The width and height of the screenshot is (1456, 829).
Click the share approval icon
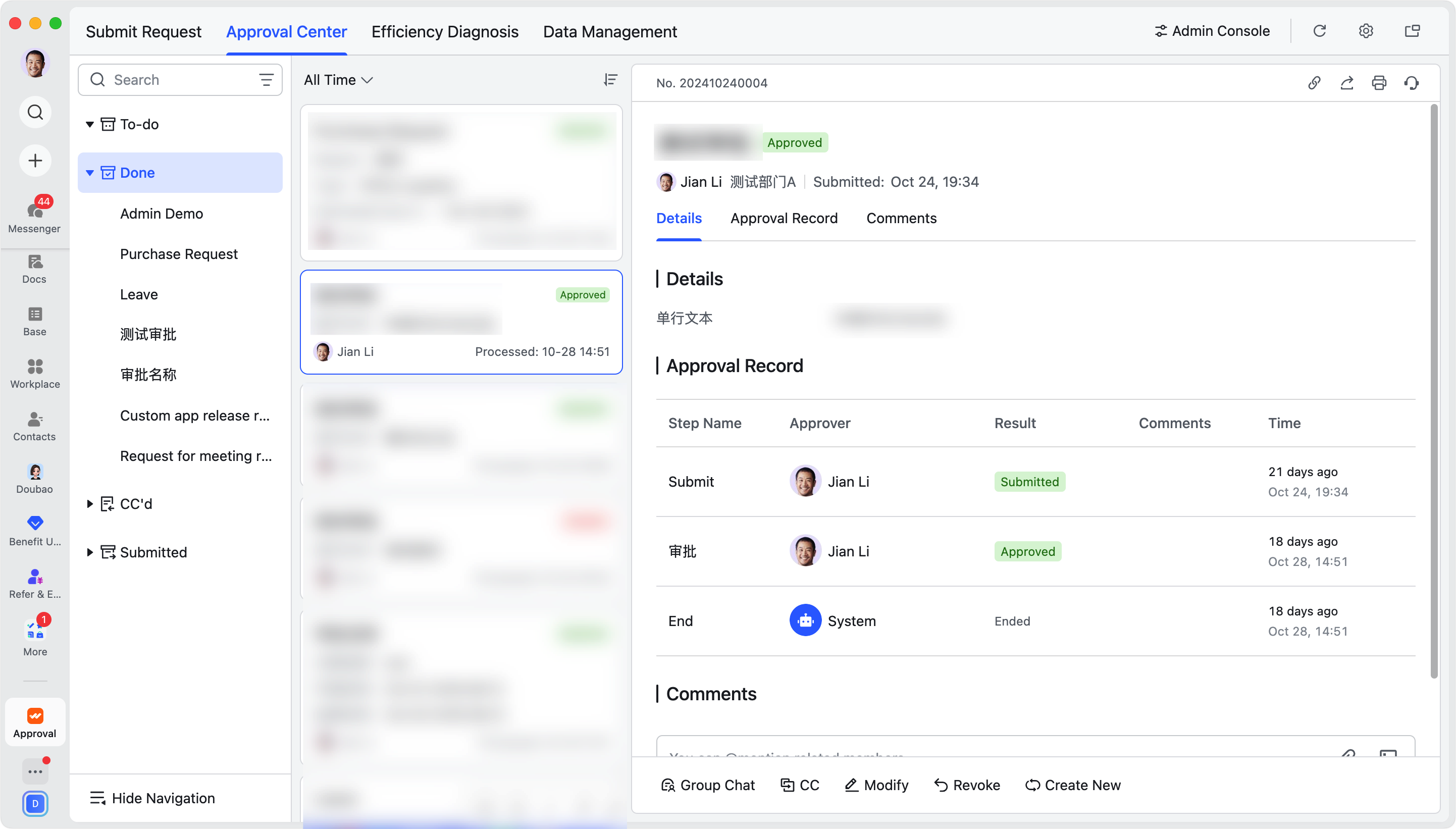1347,83
